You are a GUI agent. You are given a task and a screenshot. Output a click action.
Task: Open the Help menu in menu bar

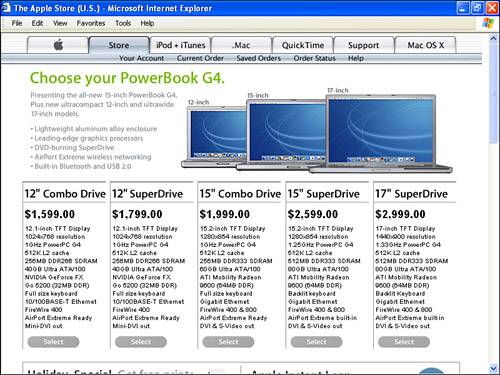(x=147, y=23)
